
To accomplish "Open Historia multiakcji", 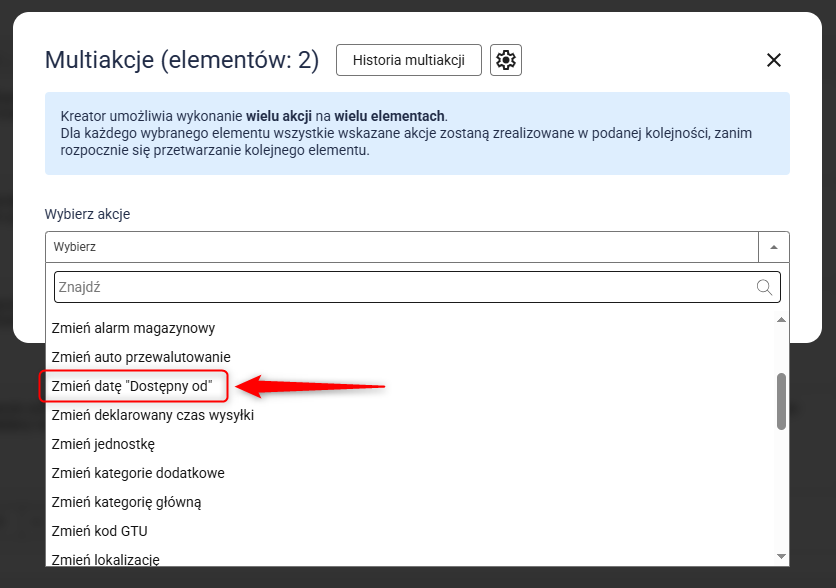I will pyautogui.click(x=408, y=60).
